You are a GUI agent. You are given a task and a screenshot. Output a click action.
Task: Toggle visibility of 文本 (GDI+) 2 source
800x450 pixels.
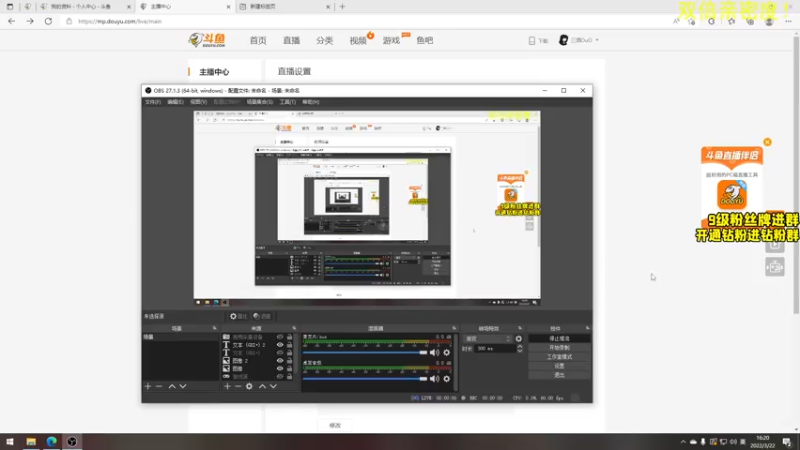click(280, 345)
